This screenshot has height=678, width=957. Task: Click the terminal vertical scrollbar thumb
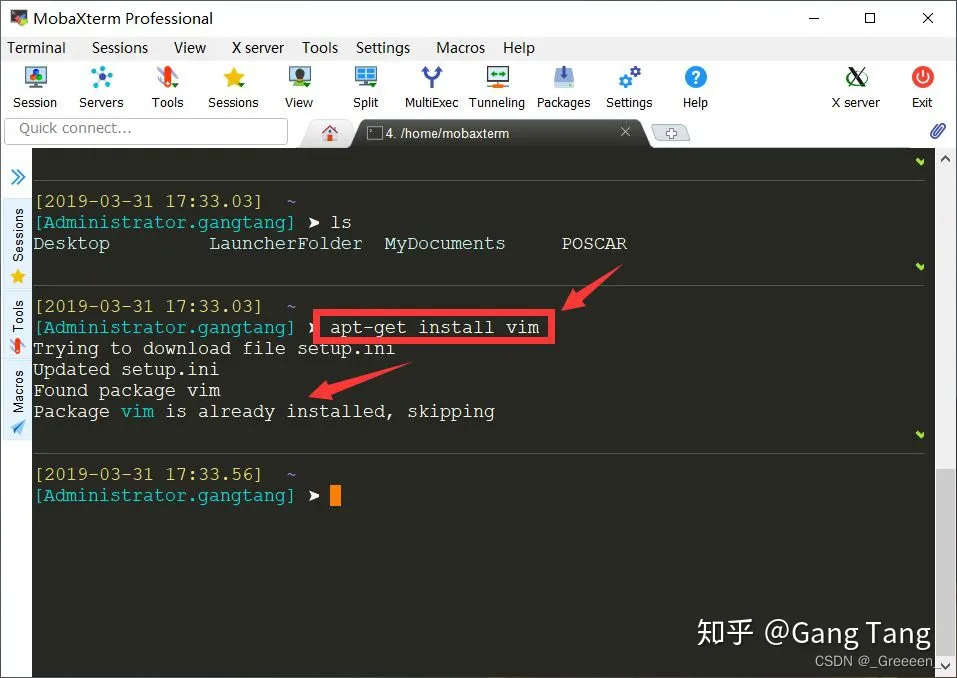click(x=945, y=561)
